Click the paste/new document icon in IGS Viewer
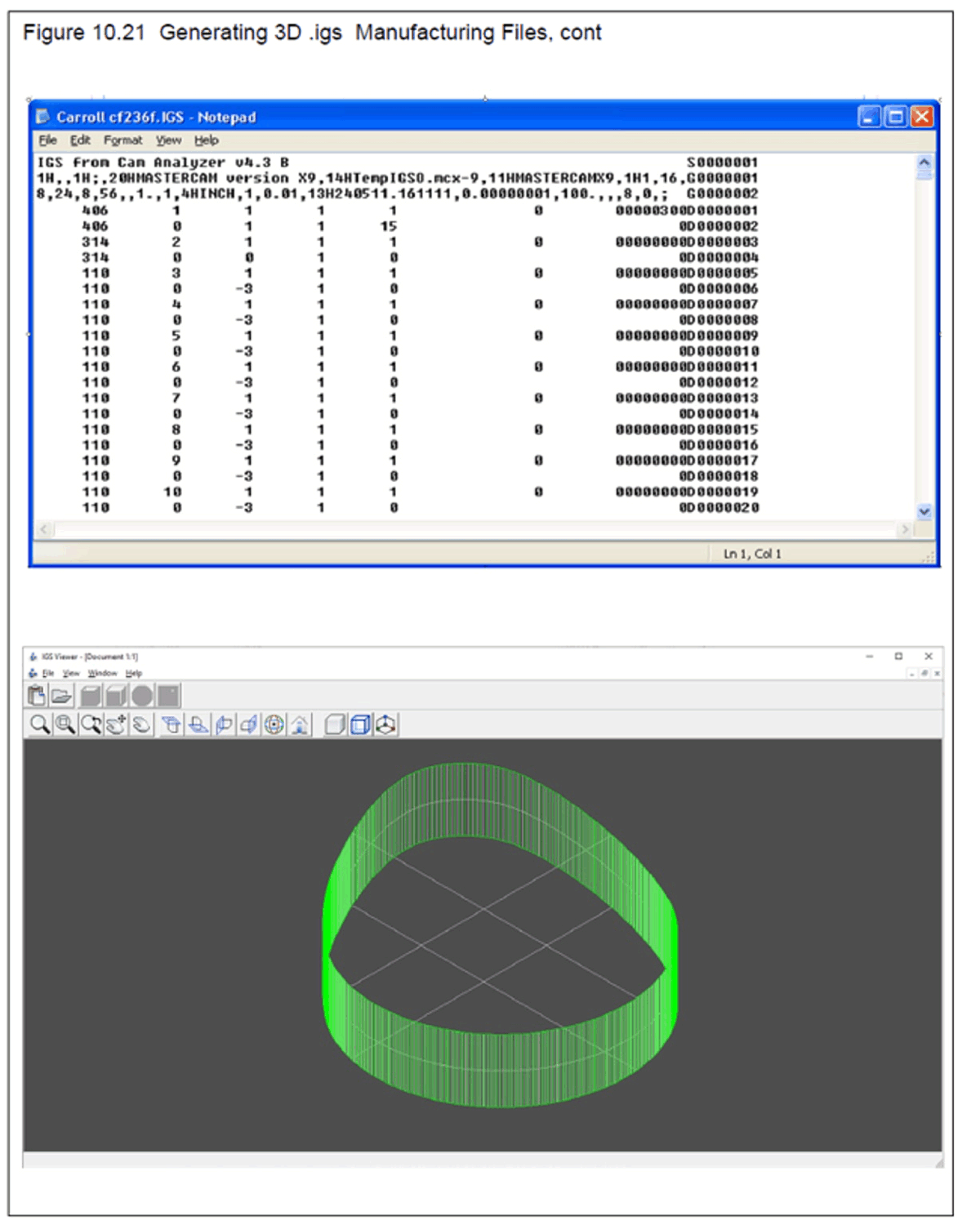The image size is (980, 1225). tap(37, 696)
